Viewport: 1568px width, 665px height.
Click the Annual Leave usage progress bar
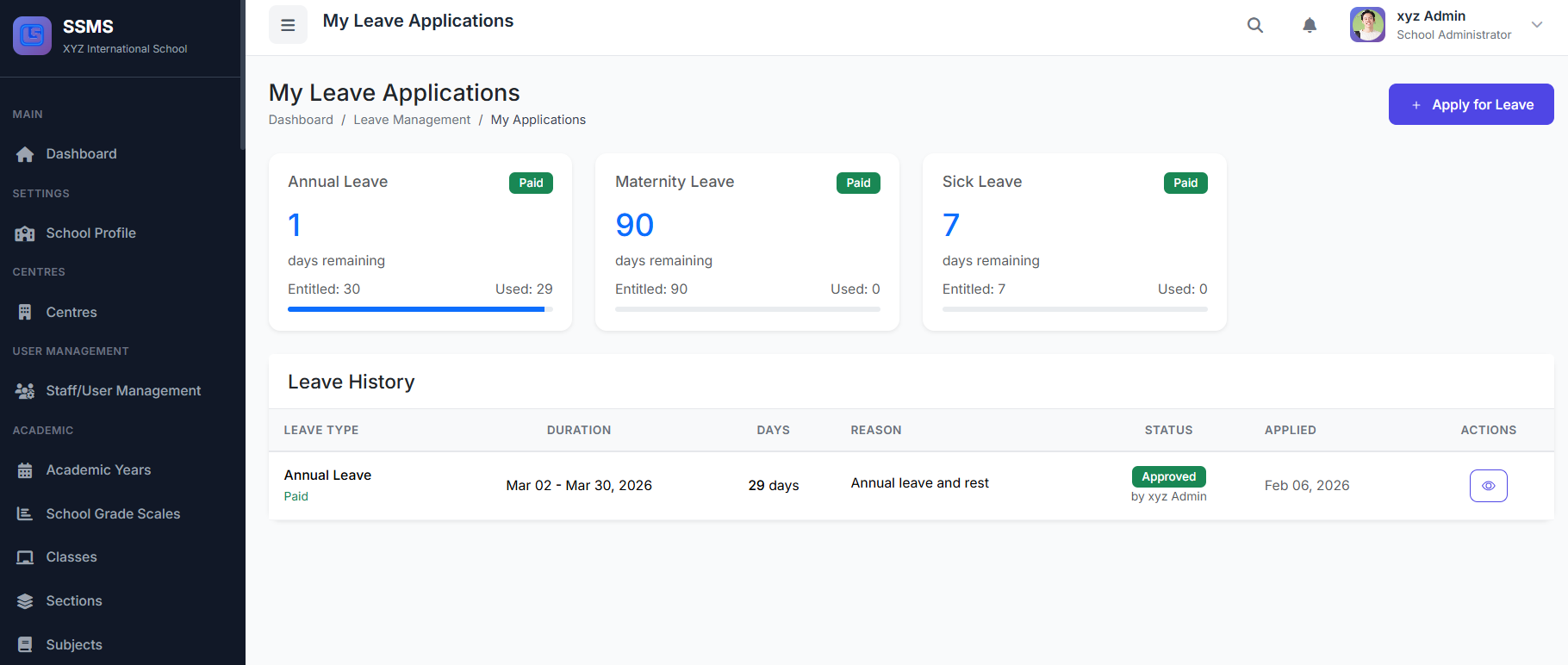coord(420,309)
